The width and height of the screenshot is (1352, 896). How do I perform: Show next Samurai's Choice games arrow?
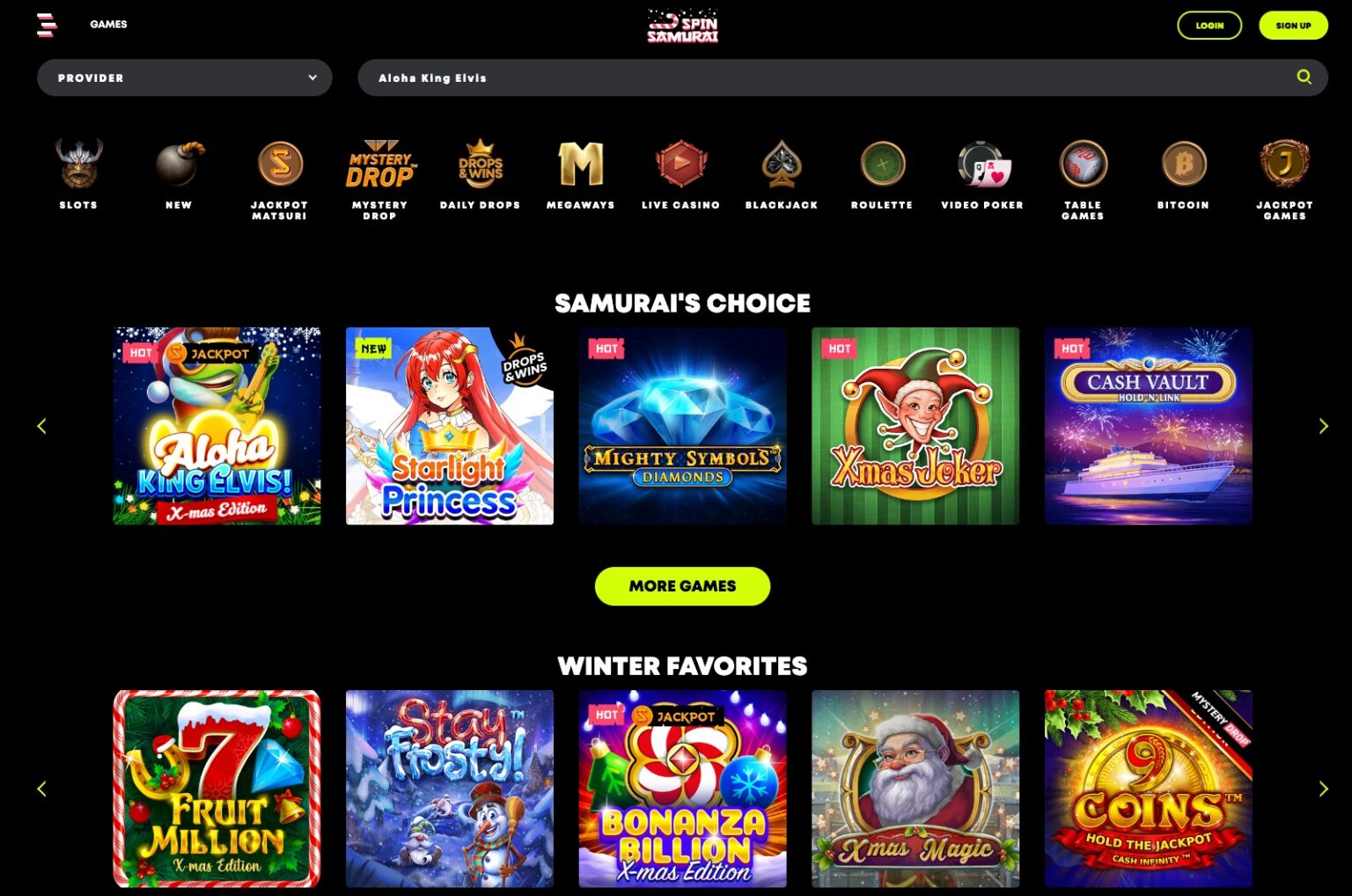pyautogui.click(x=1323, y=426)
